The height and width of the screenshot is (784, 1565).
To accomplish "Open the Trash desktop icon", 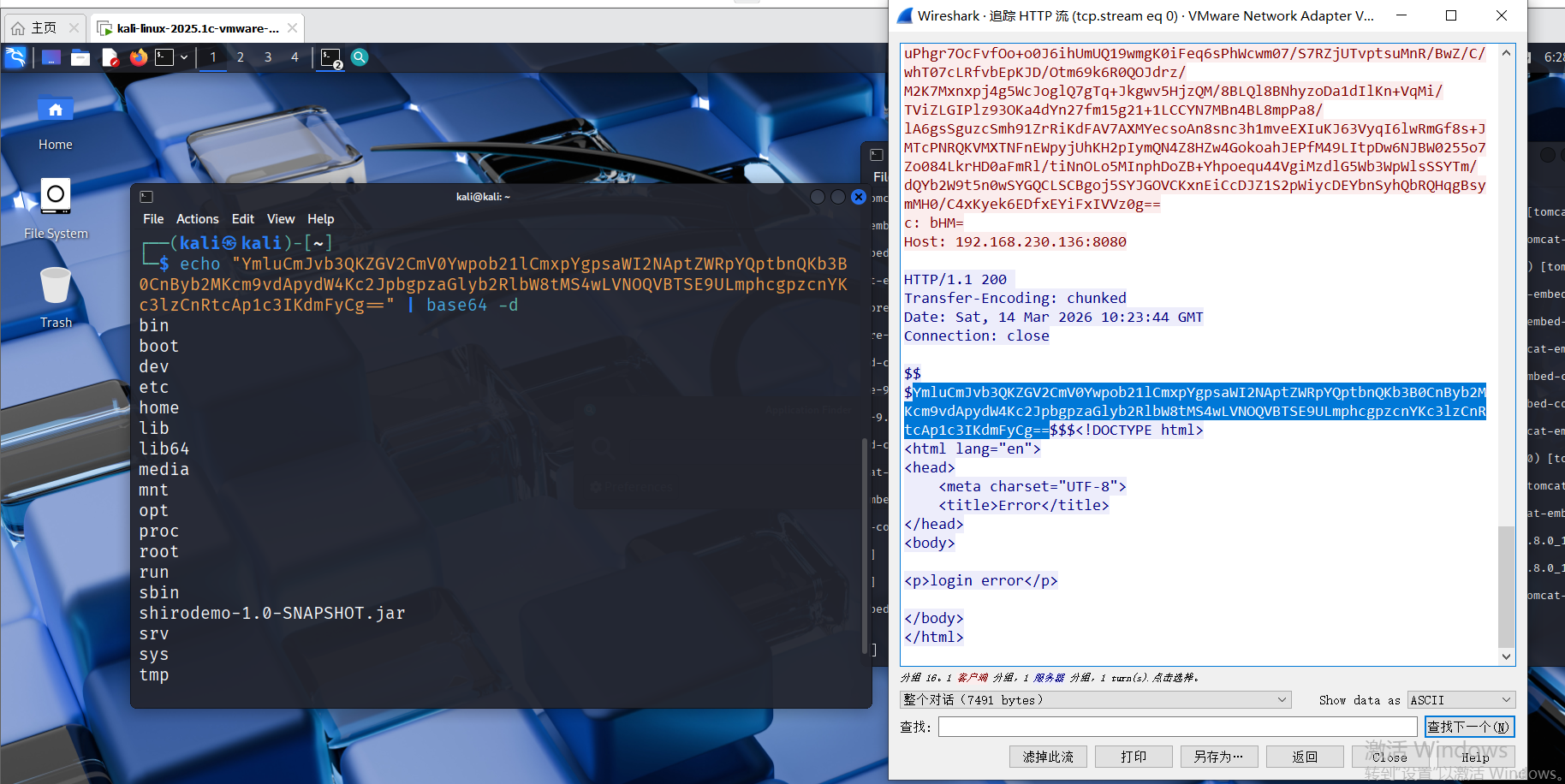I will [x=56, y=297].
